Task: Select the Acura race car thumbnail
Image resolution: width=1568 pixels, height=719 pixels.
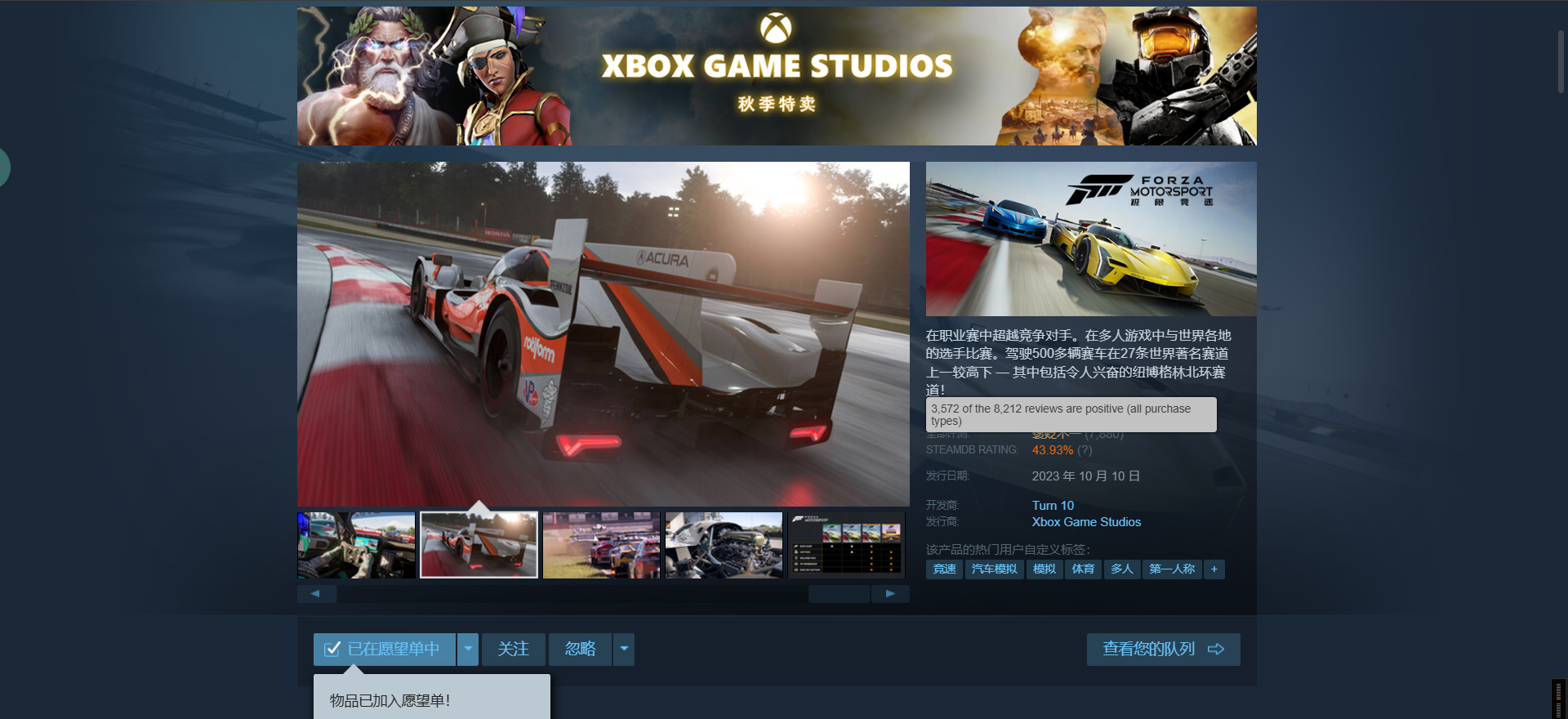Action: [479, 545]
